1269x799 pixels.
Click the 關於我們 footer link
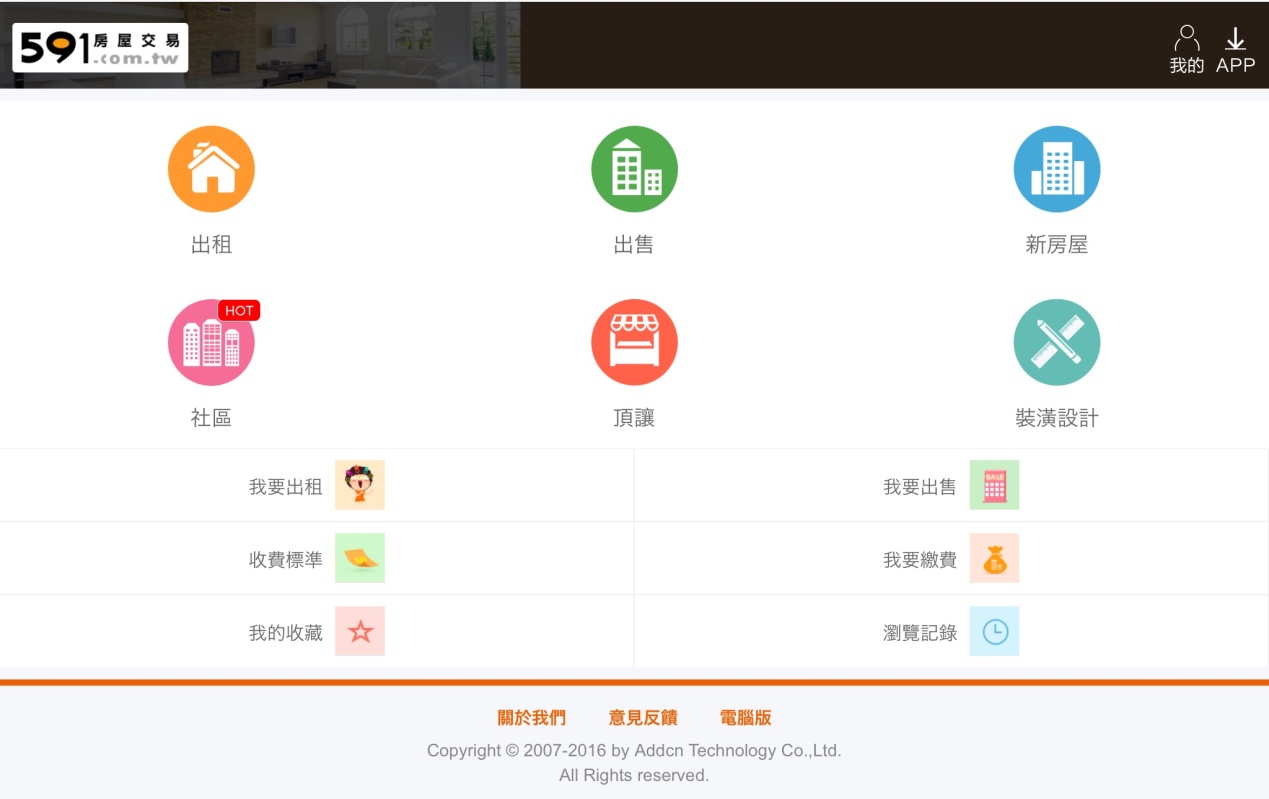(531, 718)
